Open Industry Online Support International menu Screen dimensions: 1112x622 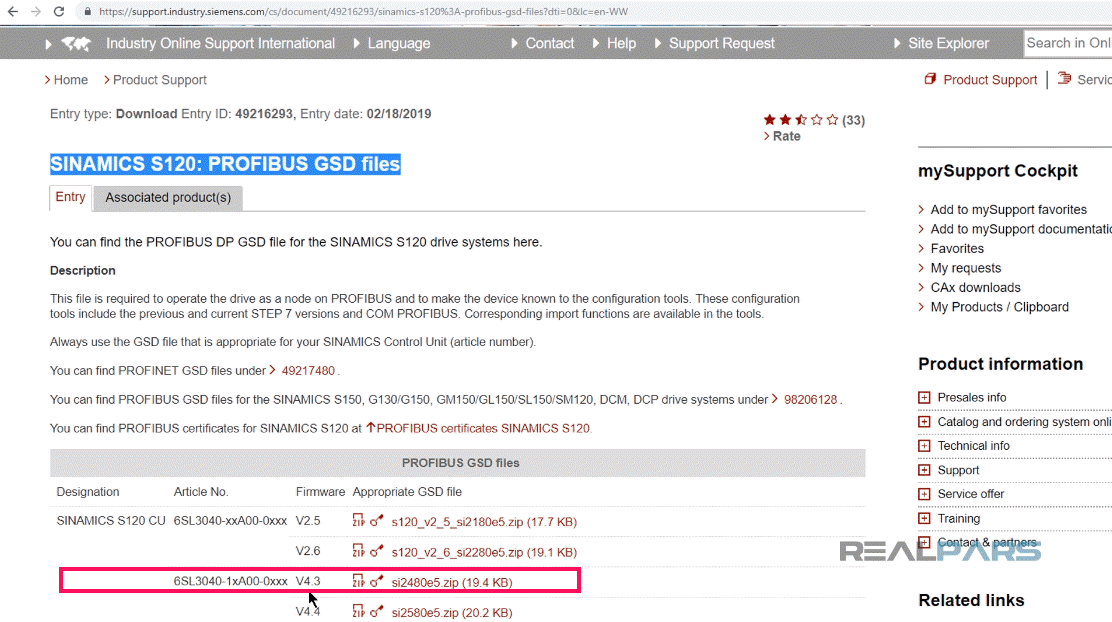click(x=220, y=43)
